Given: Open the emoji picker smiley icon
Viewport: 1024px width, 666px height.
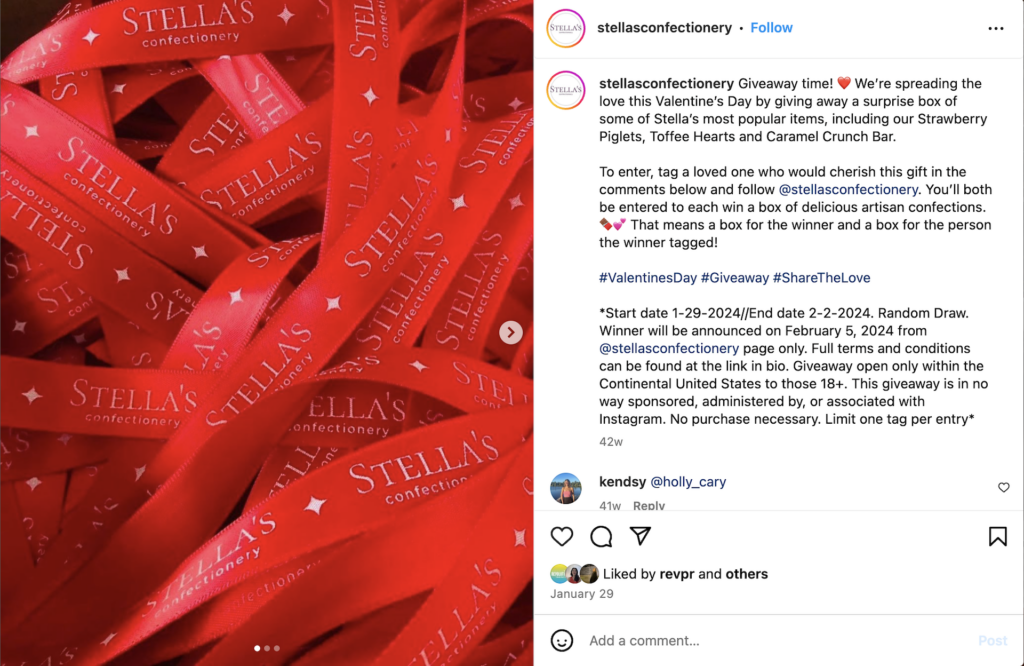Looking at the screenshot, I should [562, 641].
